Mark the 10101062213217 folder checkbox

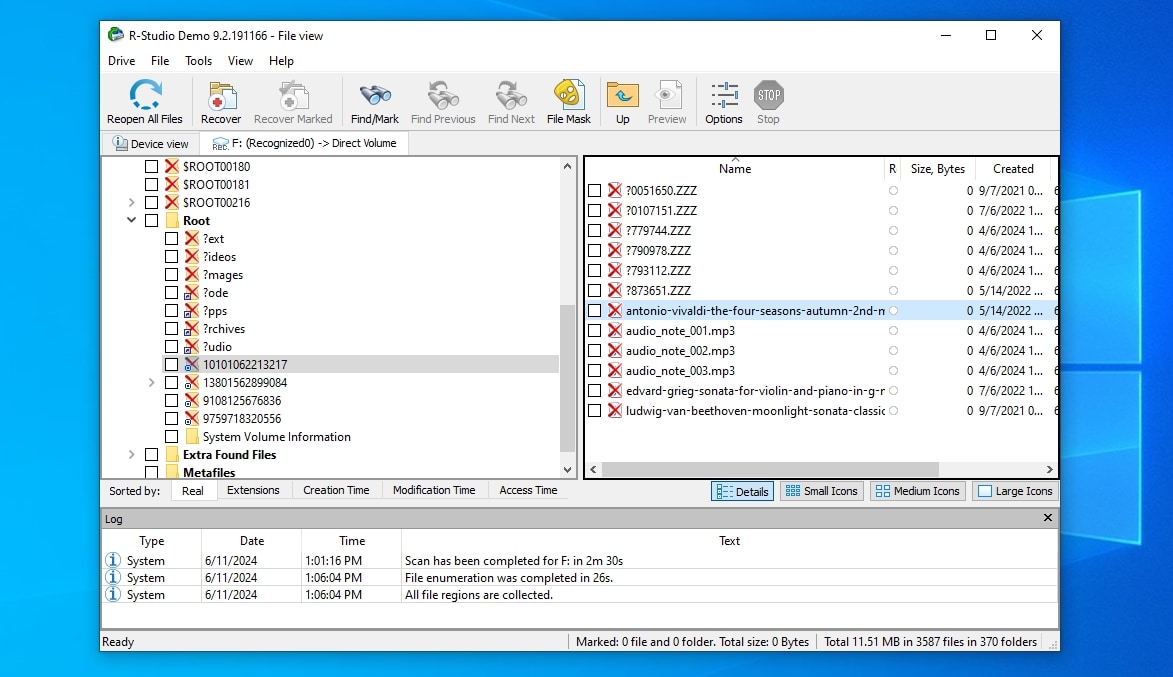[x=171, y=364]
